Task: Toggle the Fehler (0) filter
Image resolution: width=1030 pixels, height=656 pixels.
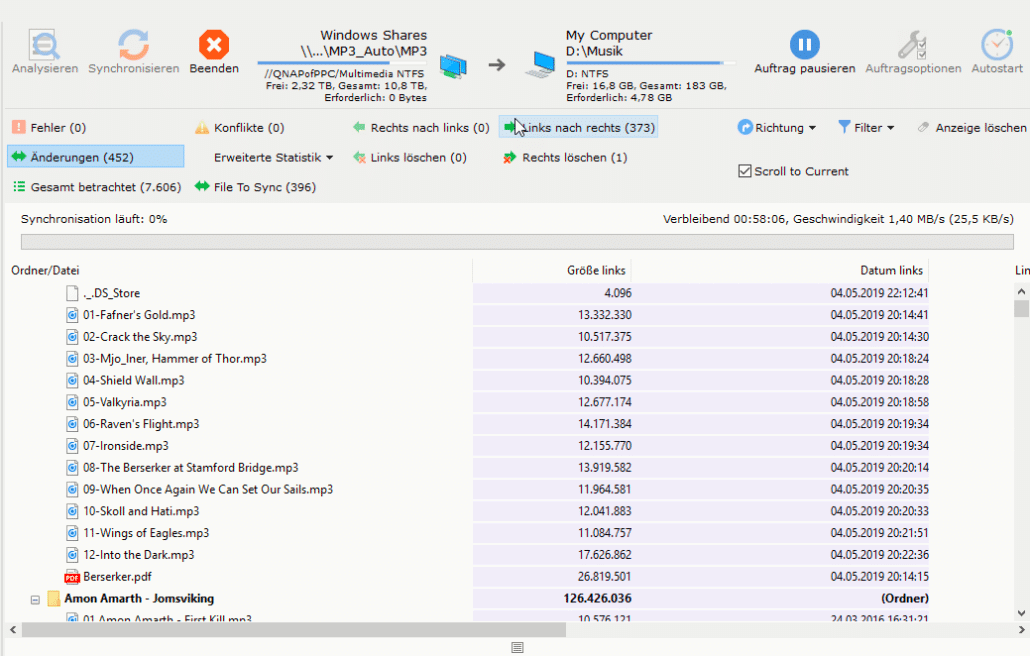Action: click(50, 128)
